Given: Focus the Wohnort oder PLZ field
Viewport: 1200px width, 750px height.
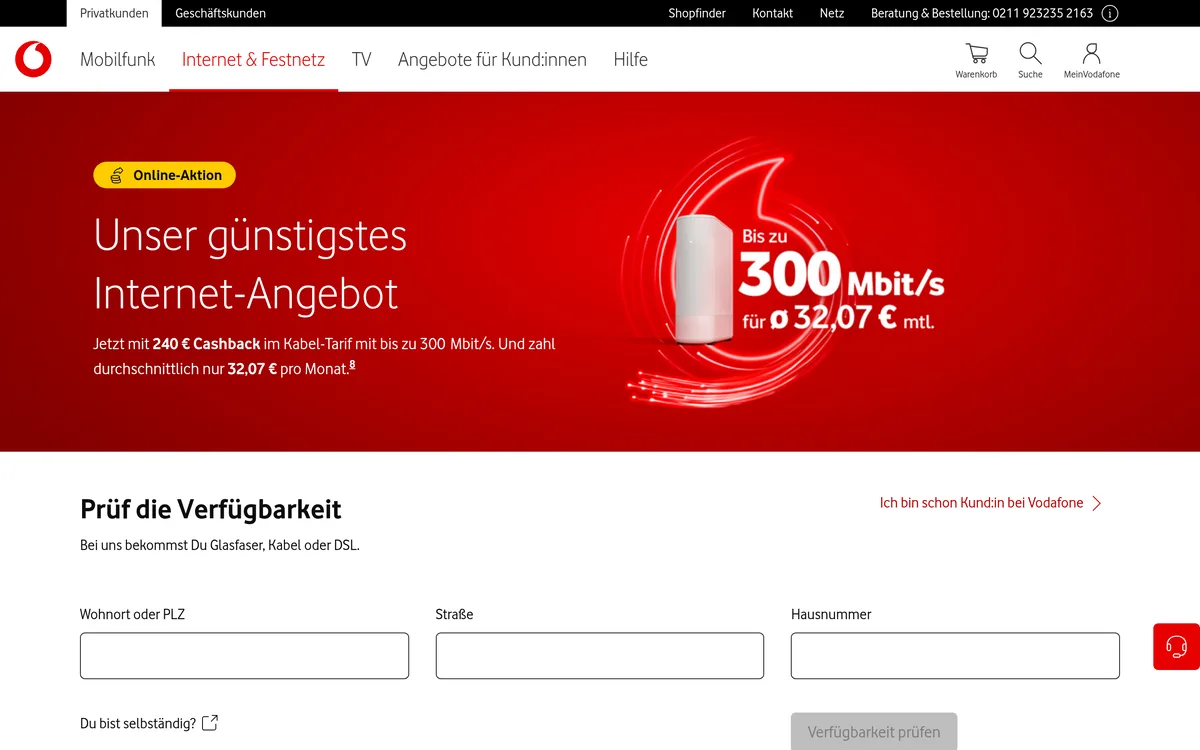Looking at the screenshot, I should [244, 656].
